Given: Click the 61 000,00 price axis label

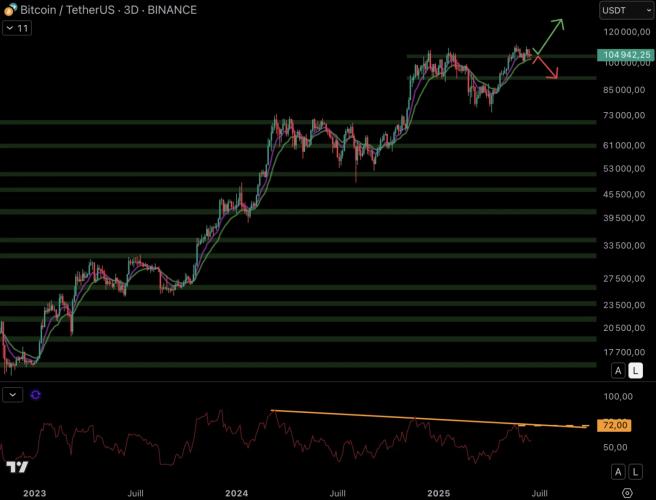Looking at the screenshot, I should [624, 145].
